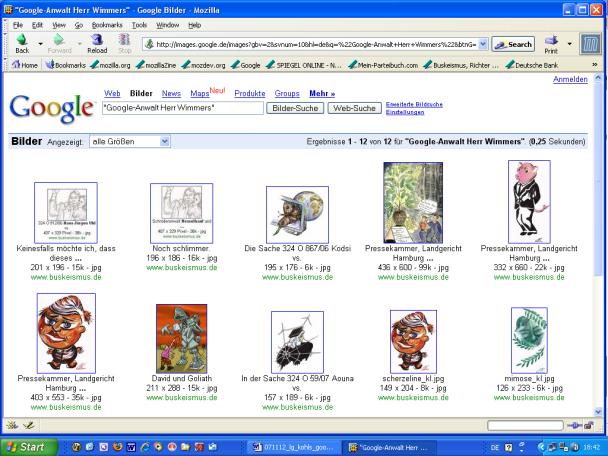608x456 pixels.
Task: Open the Windows Start menu
Action: tap(29, 447)
